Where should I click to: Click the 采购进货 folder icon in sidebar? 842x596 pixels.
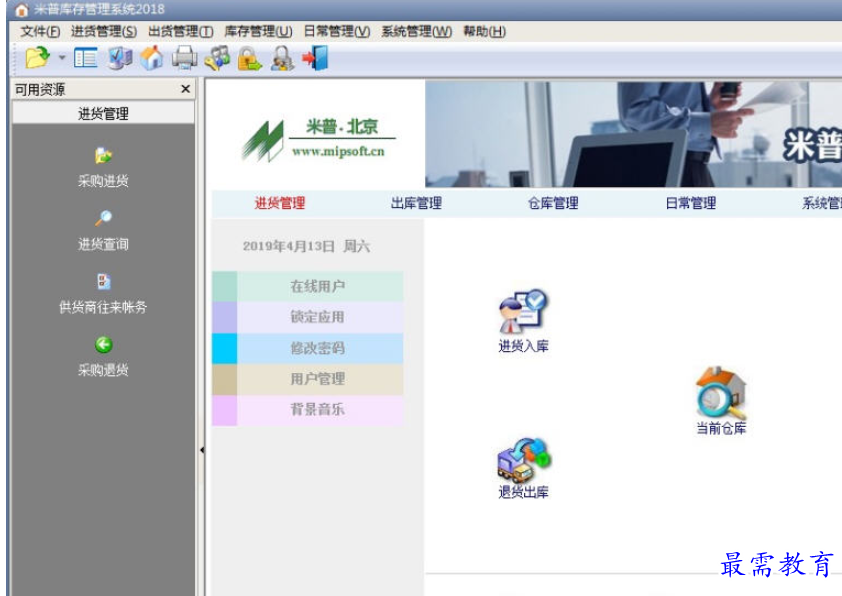pyautogui.click(x=104, y=156)
